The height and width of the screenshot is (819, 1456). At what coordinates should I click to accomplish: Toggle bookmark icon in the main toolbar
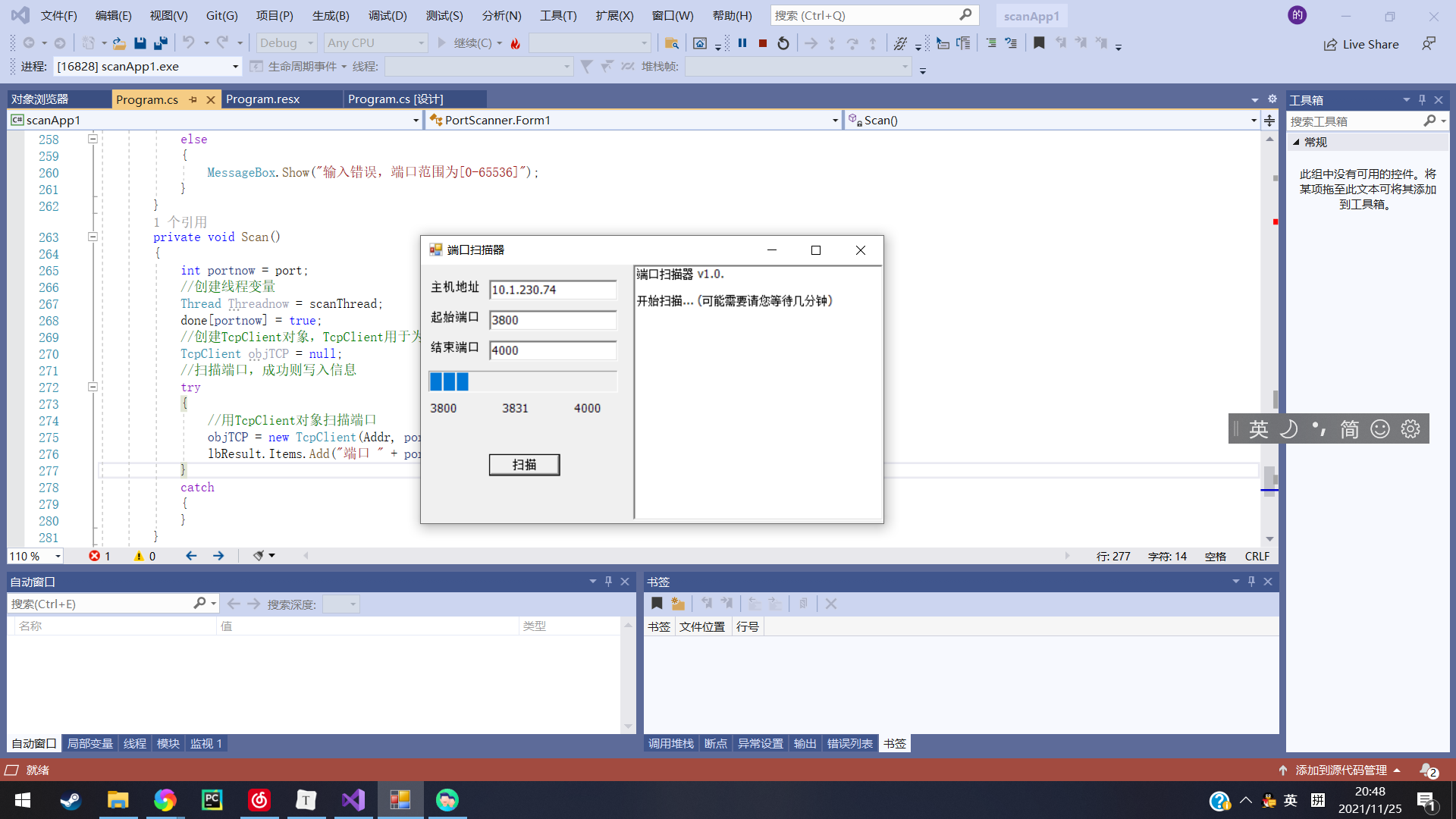(1039, 43)
